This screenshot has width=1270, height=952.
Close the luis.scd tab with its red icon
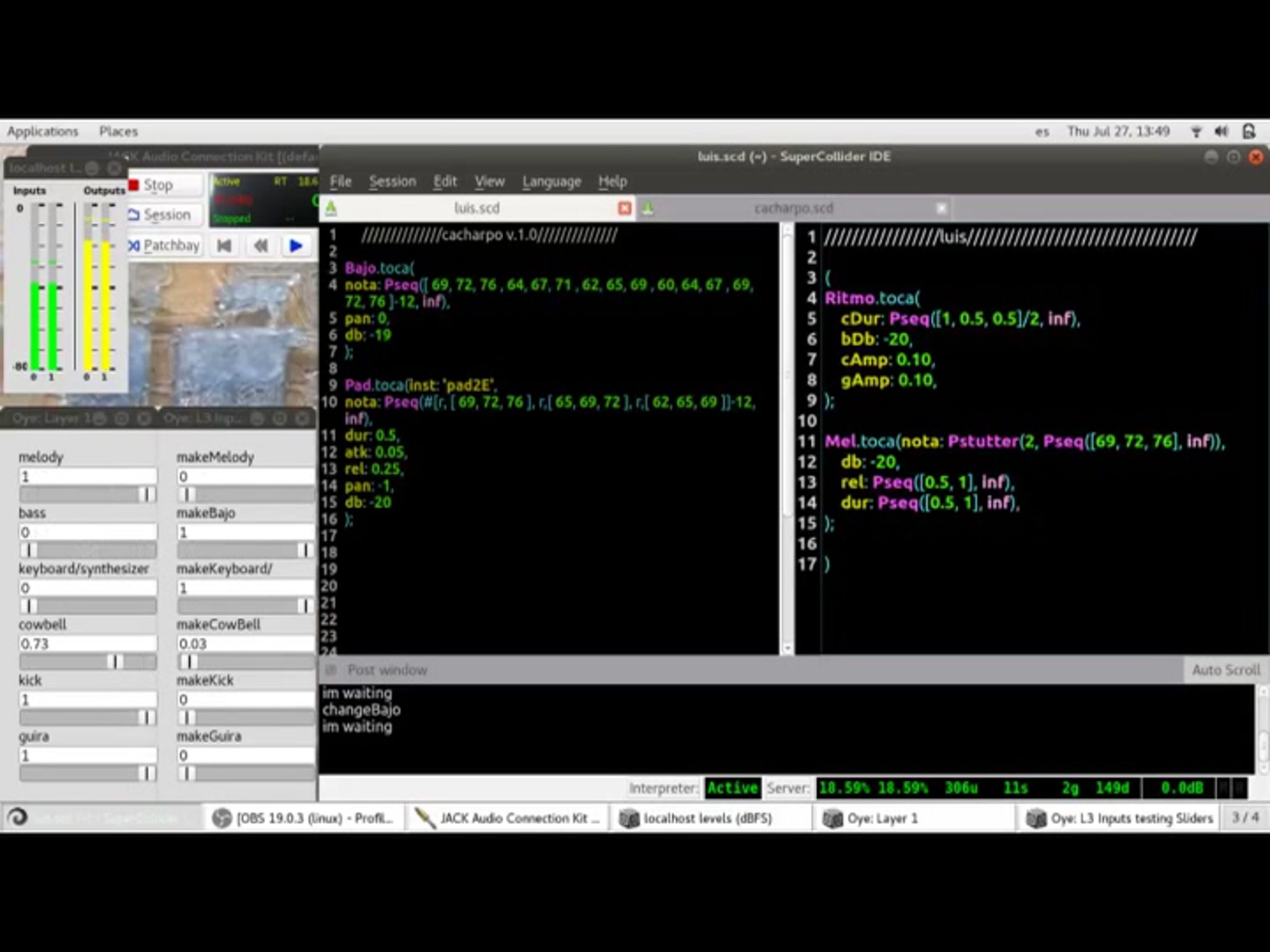[x=624, y=208]
